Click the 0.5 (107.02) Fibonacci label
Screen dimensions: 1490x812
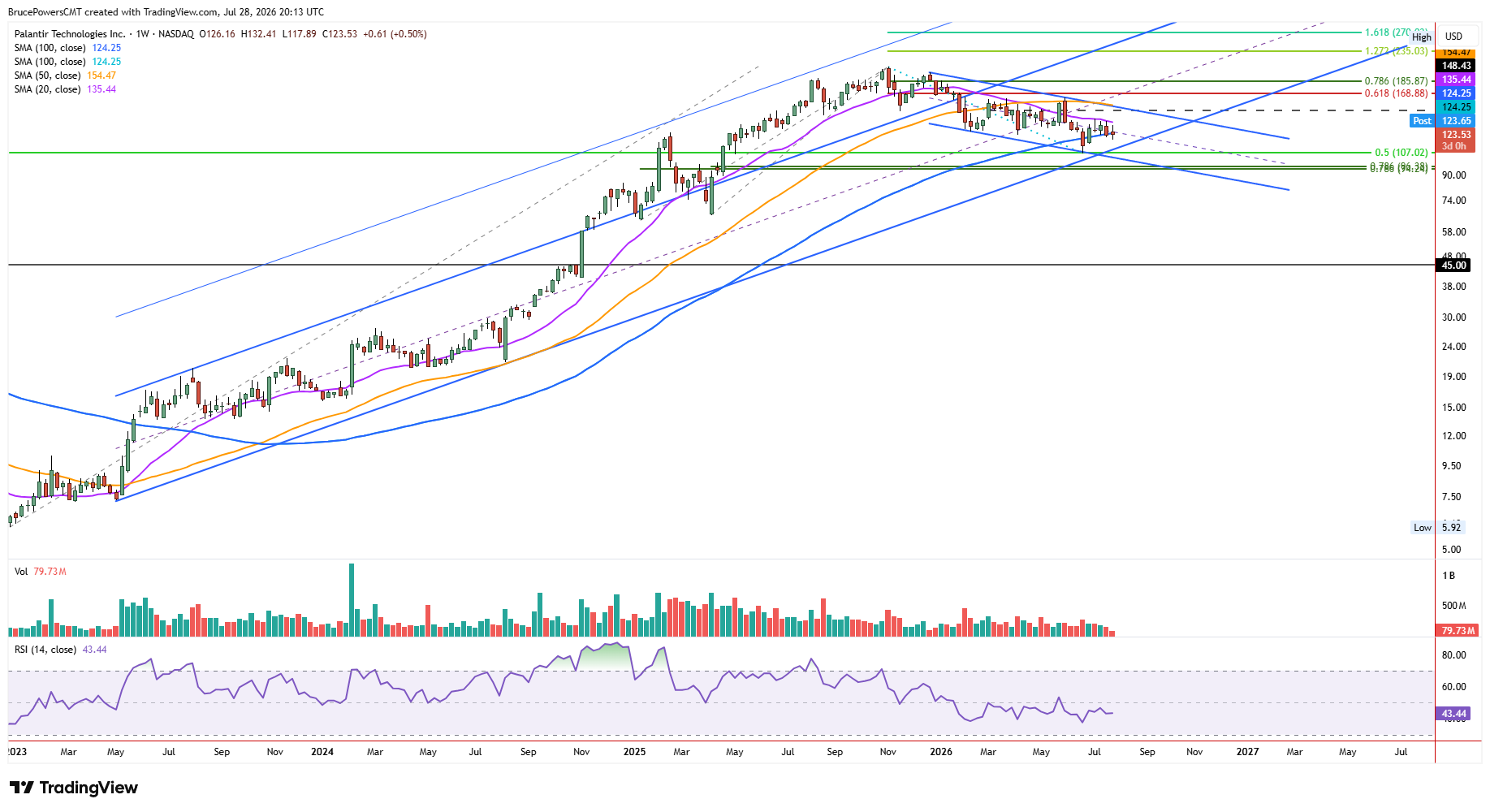click(x=1401, y=153)
